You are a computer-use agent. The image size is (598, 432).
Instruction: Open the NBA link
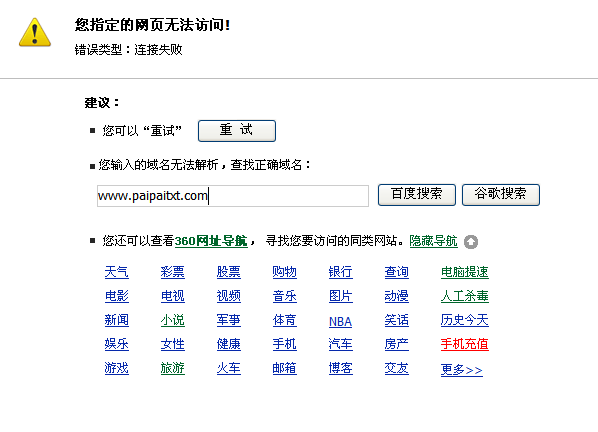pos(341,322)
